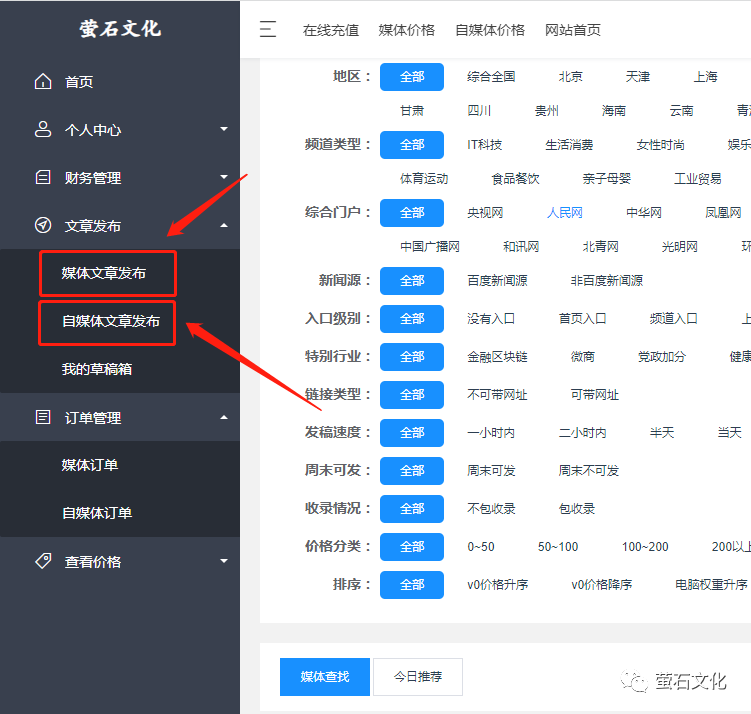Filter by 包收录
The width and height of the screenshot is (751, 714).
pyautogui.click(x=577, y=509)
